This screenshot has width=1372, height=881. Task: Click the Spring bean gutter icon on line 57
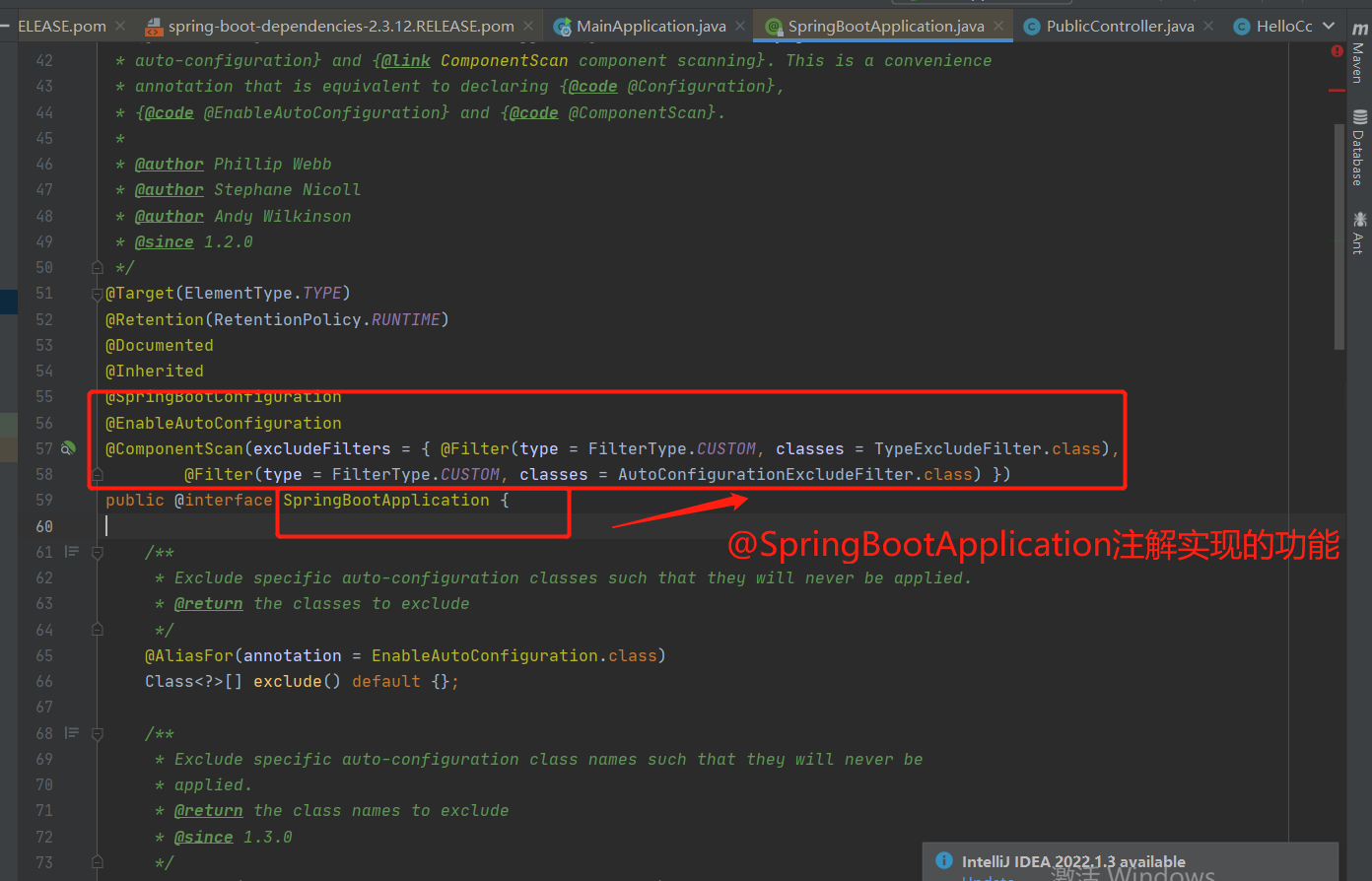coord(68,448)
